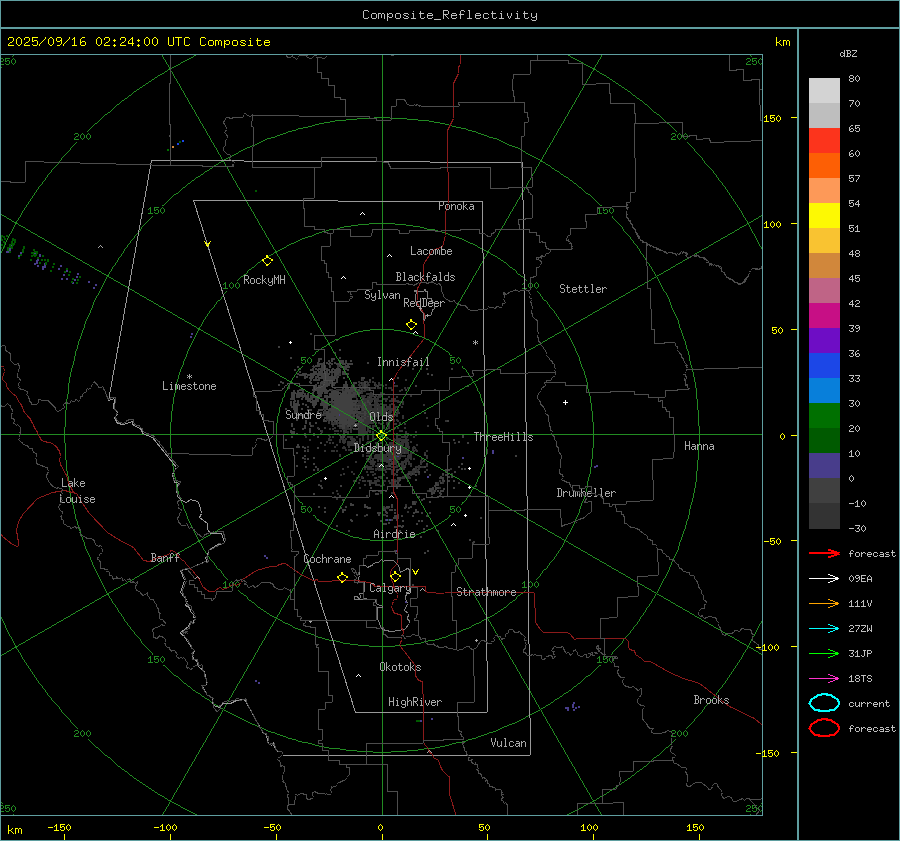Click the Lake Louise label
The height and width of the screenshot is (841, 900).
click(77, 491)
